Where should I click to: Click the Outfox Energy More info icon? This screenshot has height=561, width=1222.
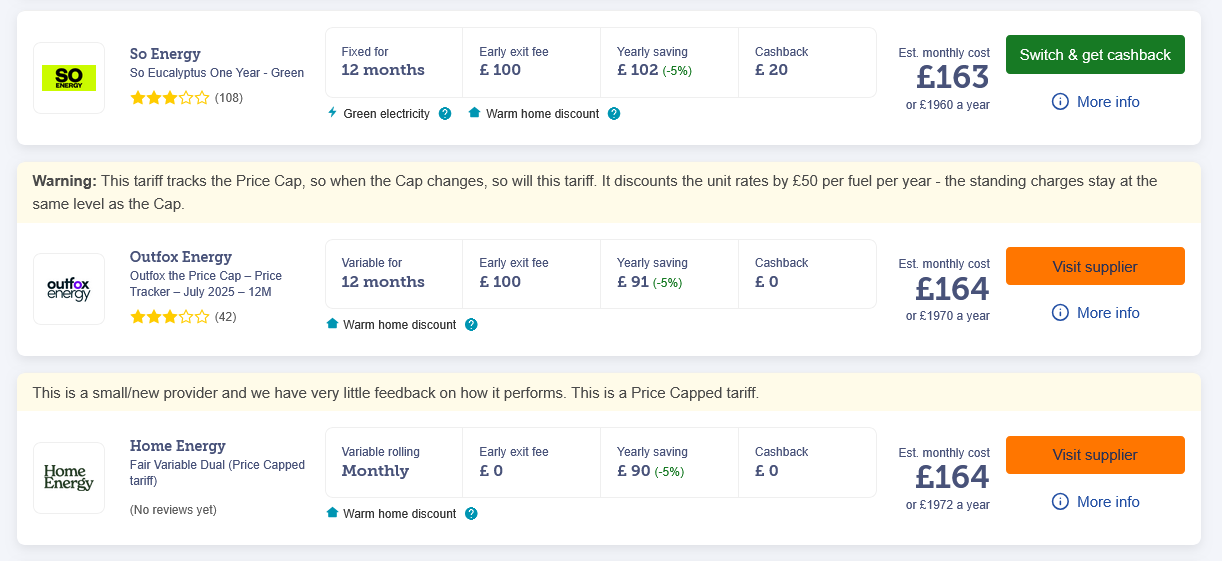[1060, 313]
